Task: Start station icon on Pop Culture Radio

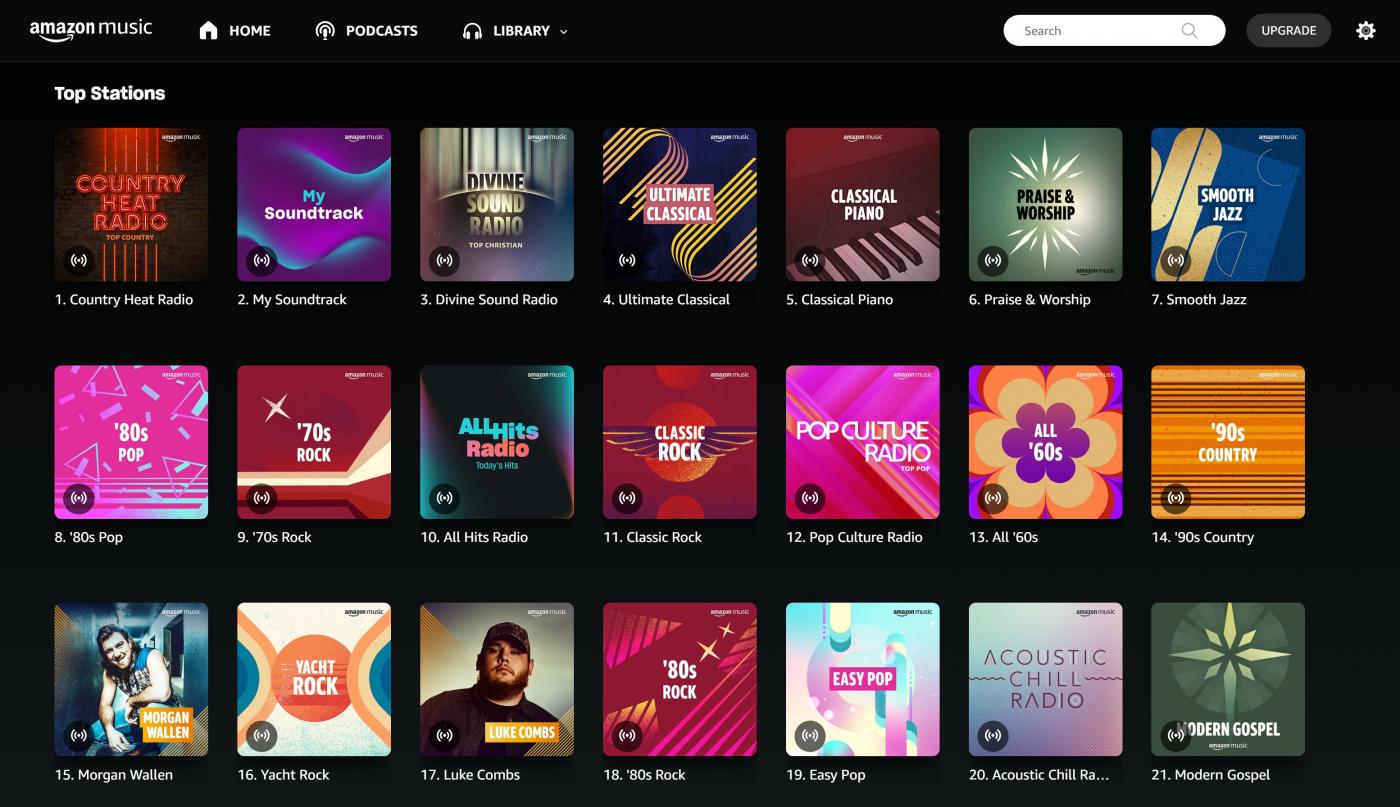Action: (x=810, y=497)
